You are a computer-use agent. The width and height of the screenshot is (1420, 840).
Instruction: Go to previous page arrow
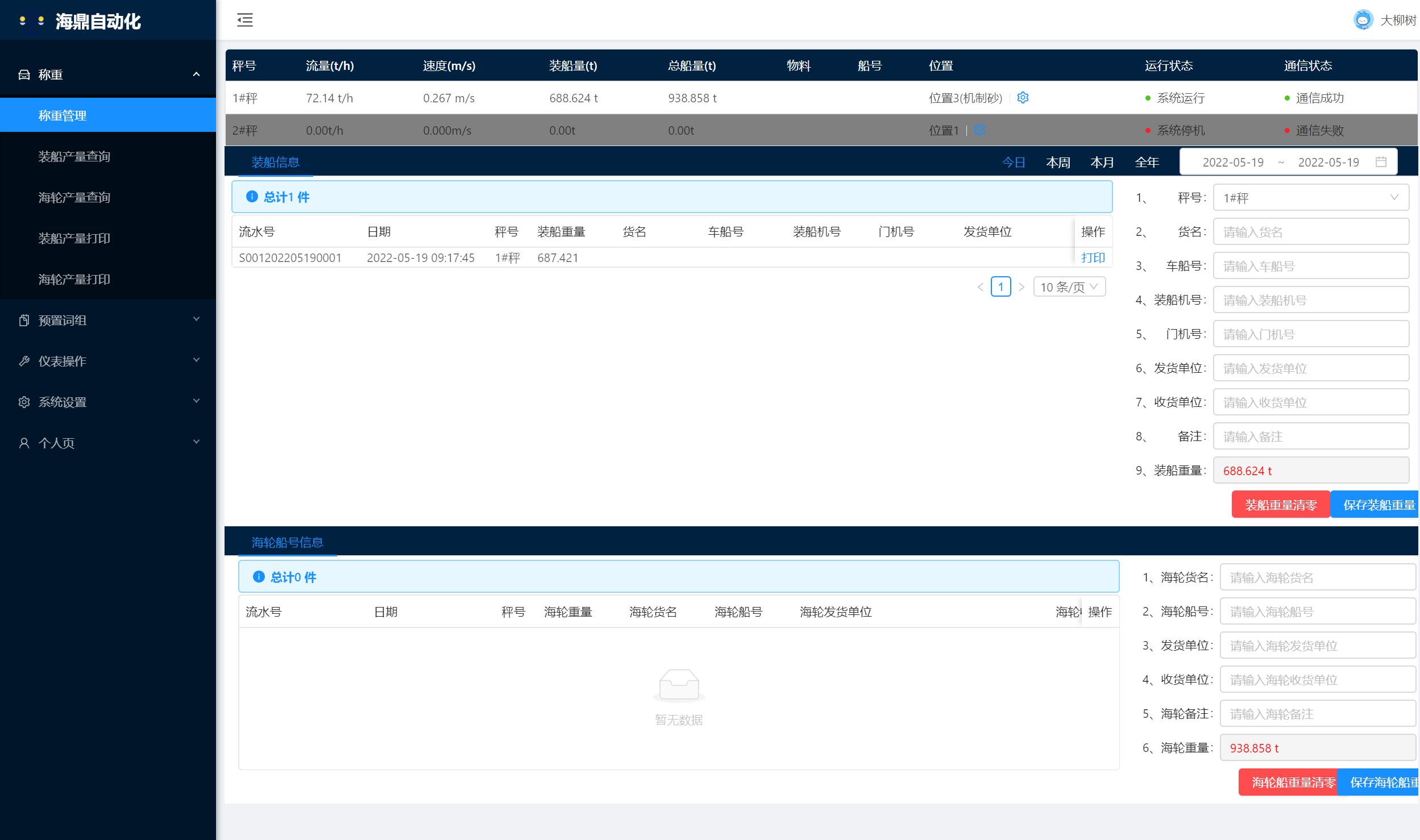(x=980, y=287)
